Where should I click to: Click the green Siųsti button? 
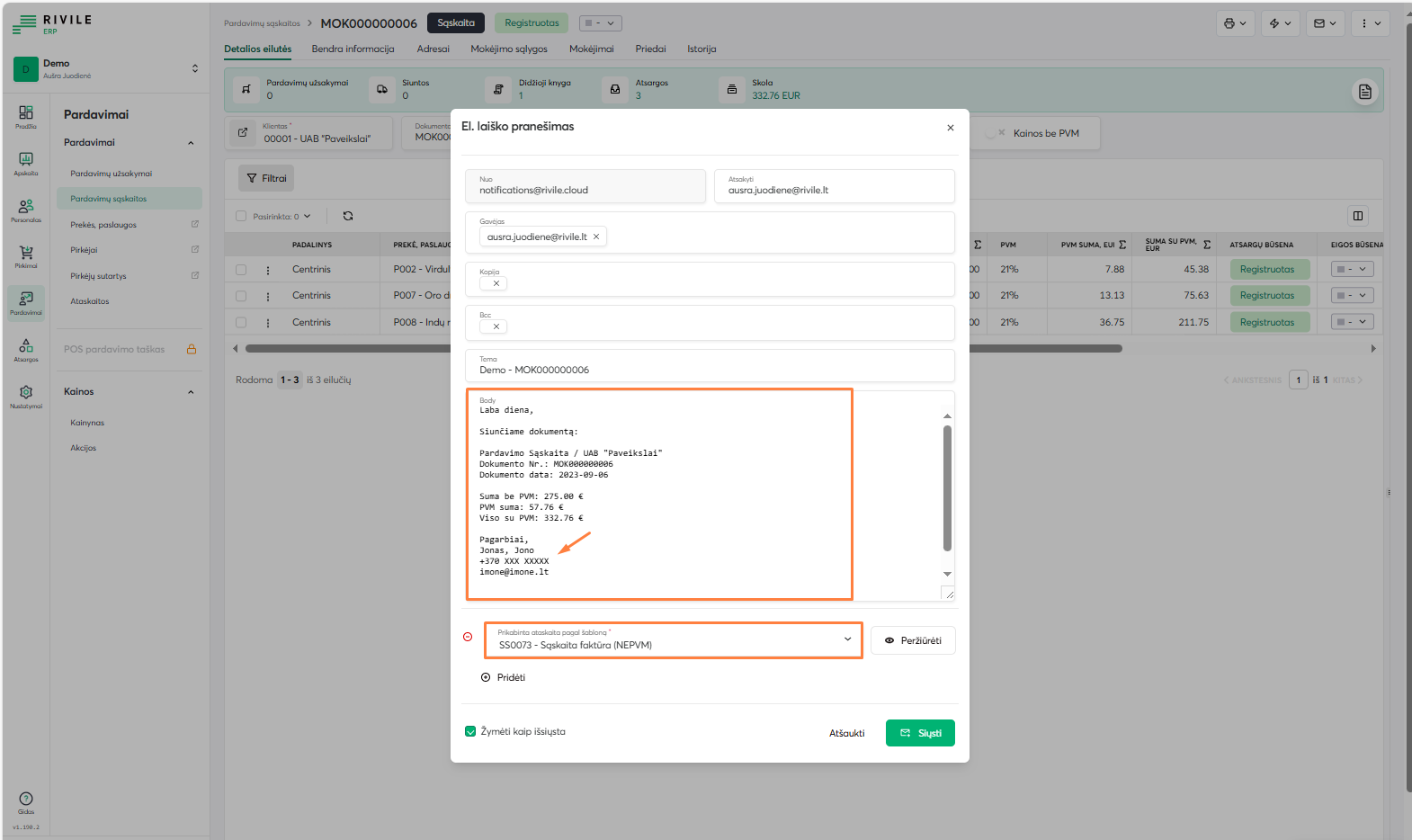coord(919,733)
